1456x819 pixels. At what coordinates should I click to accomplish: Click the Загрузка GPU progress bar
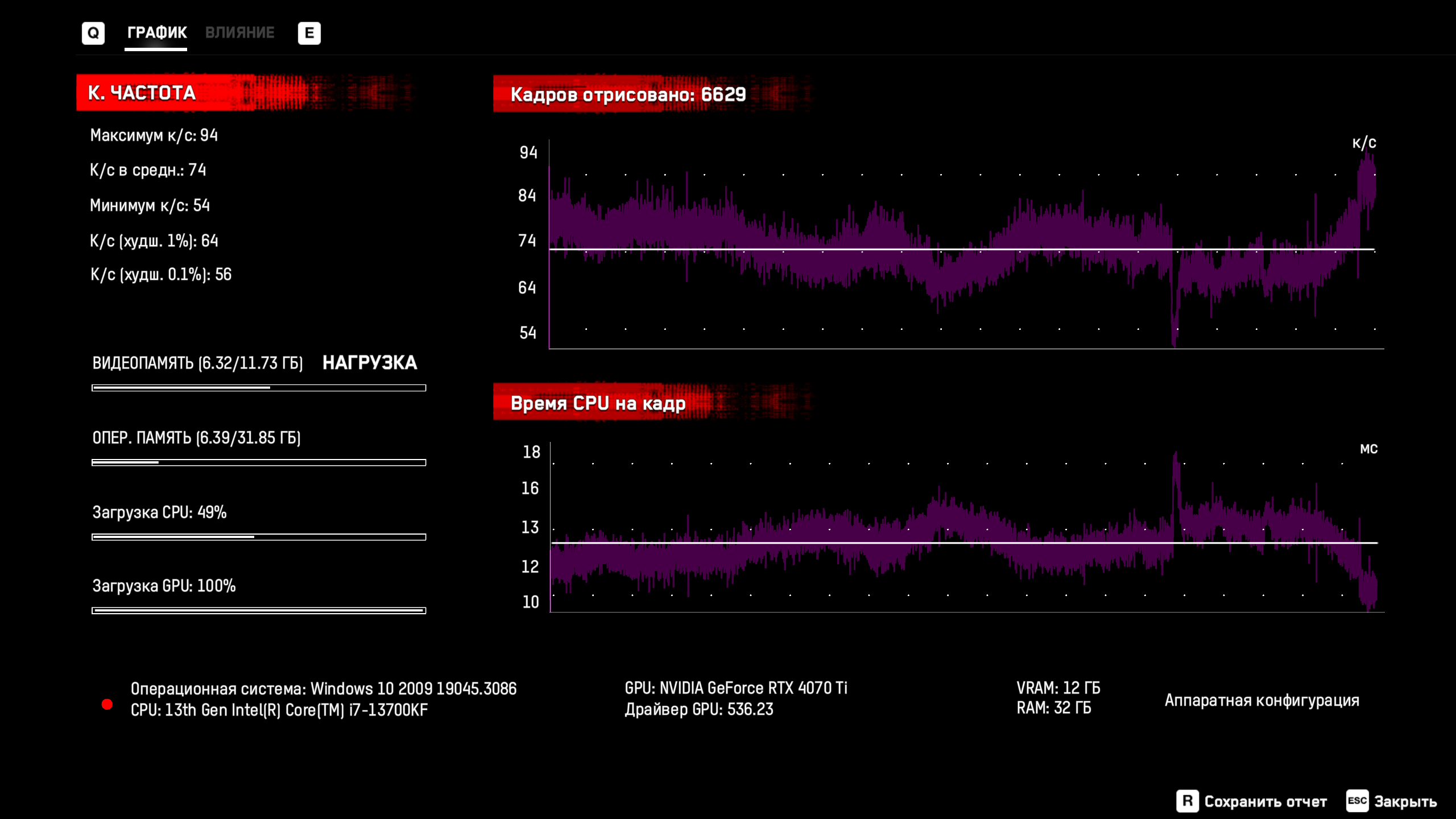259,610
